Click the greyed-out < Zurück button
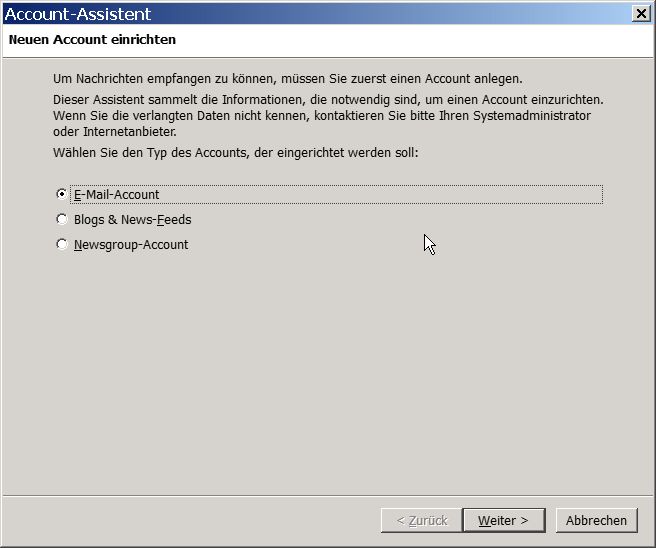The height and width of the screenshot is (548, 656). pos(422,520)
